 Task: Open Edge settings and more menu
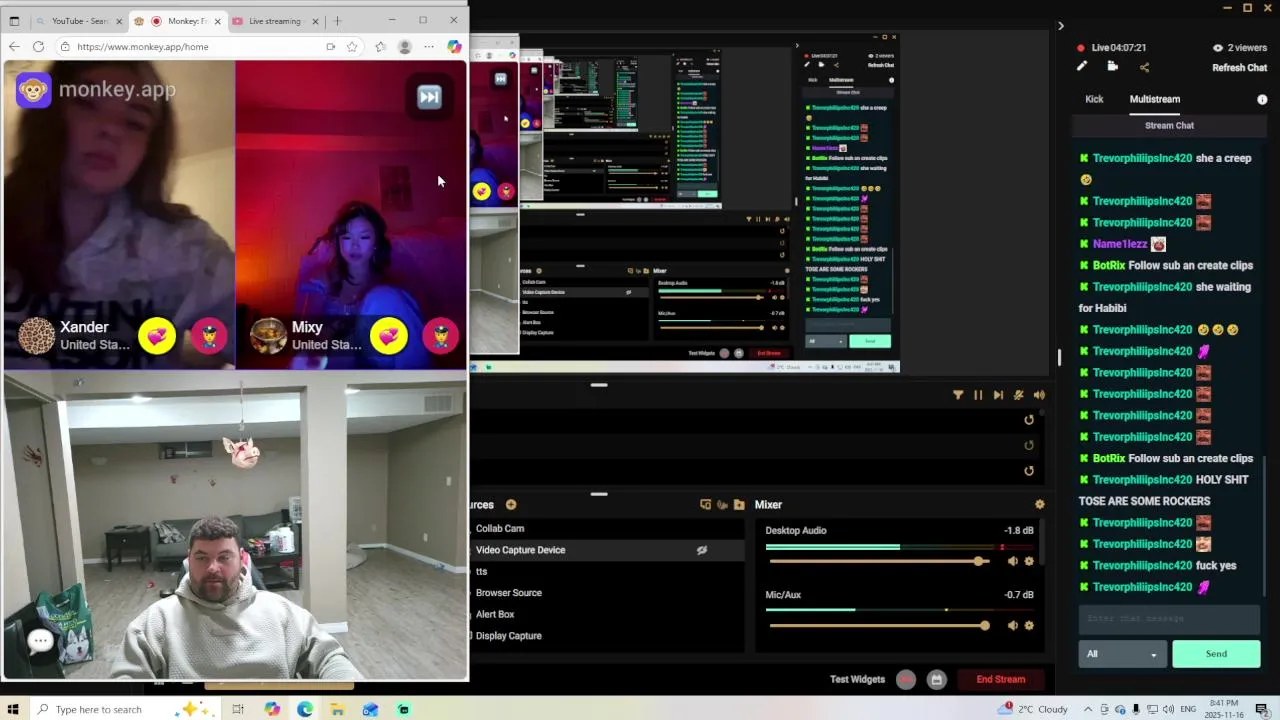429,46
